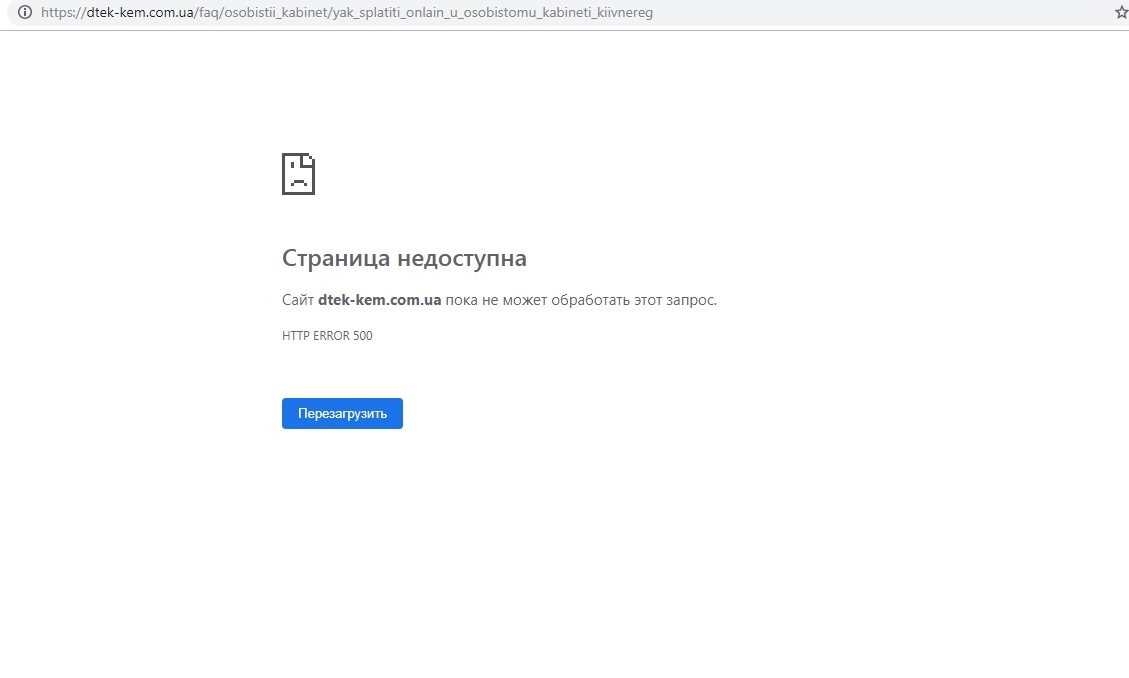1129x678 pixels.
Task: Click the folded-corner page graphic above the heading
Action: point(298,173)
